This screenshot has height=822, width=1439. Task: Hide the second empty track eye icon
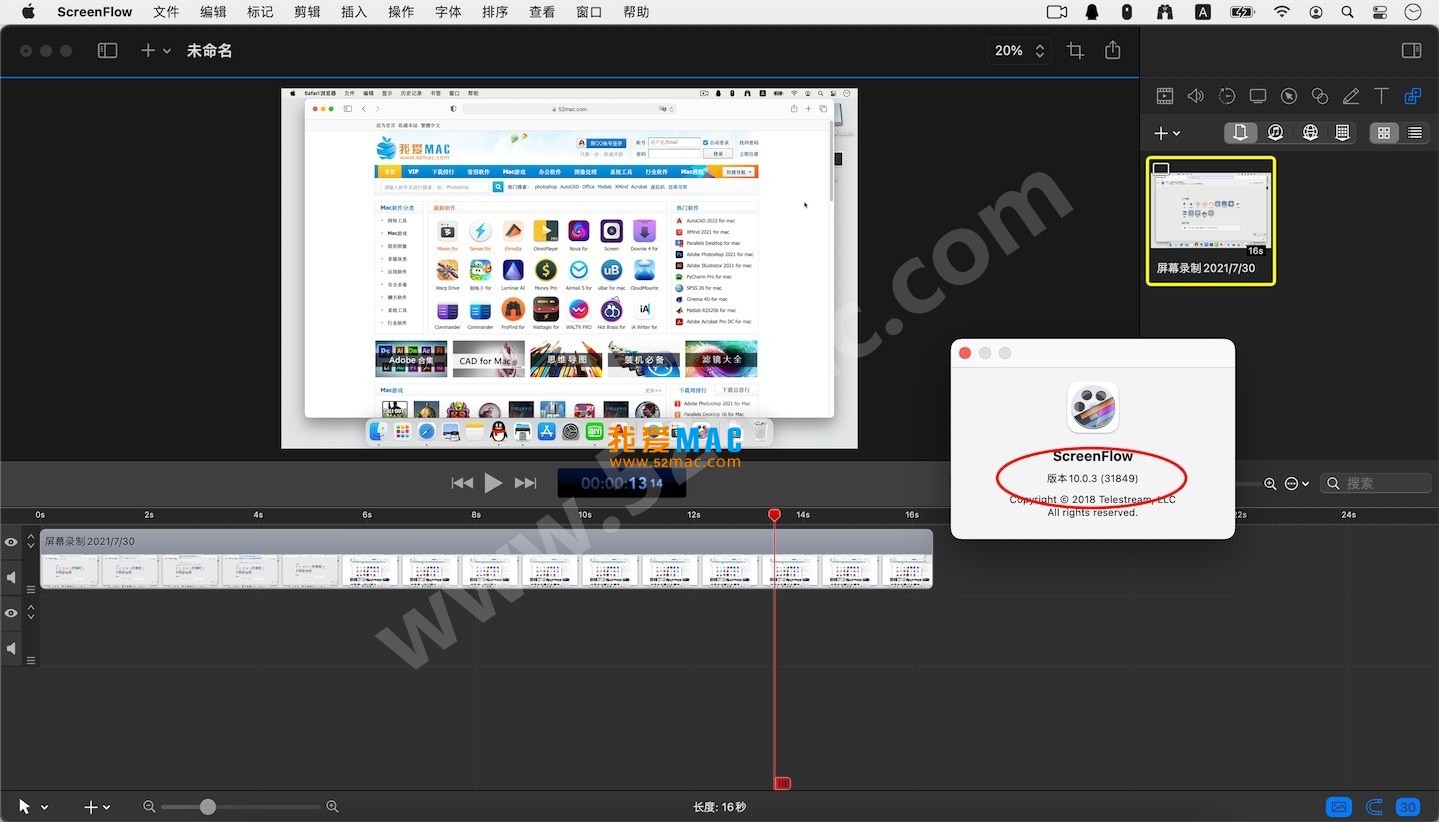click(x=11, y=613)
